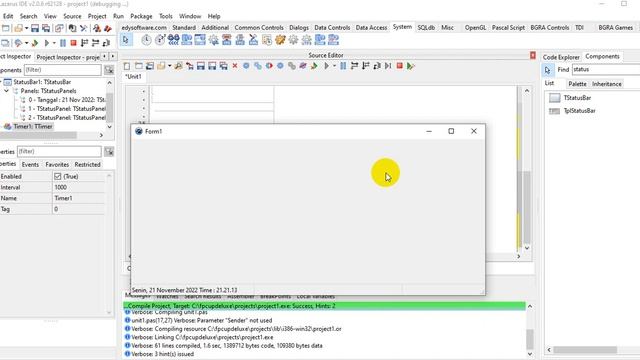640x360 pixels.
Task: Open the Edit menu
Action: (x=8, y=16)
